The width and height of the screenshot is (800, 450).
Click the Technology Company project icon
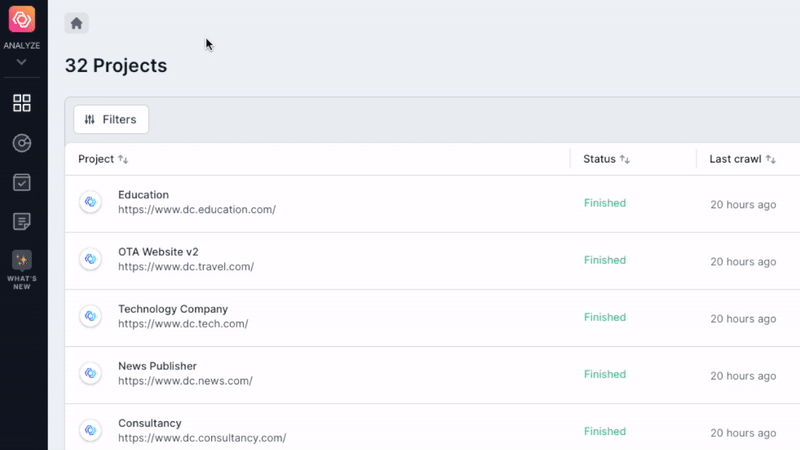90,316
